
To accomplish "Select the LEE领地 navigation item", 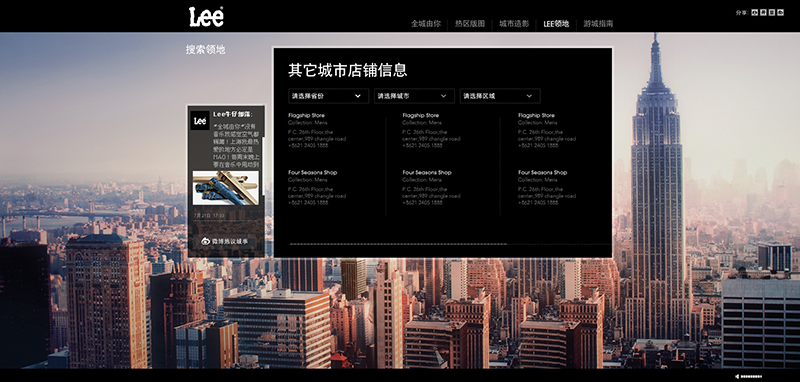I will tap(556, 23).
